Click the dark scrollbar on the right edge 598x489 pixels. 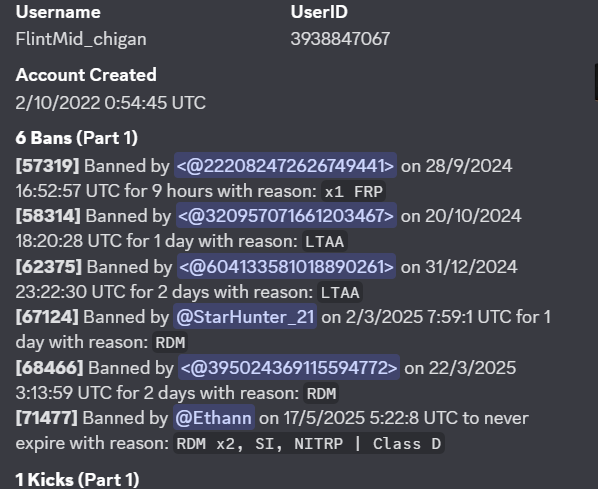pyautogui.click(x=596, y=82)
